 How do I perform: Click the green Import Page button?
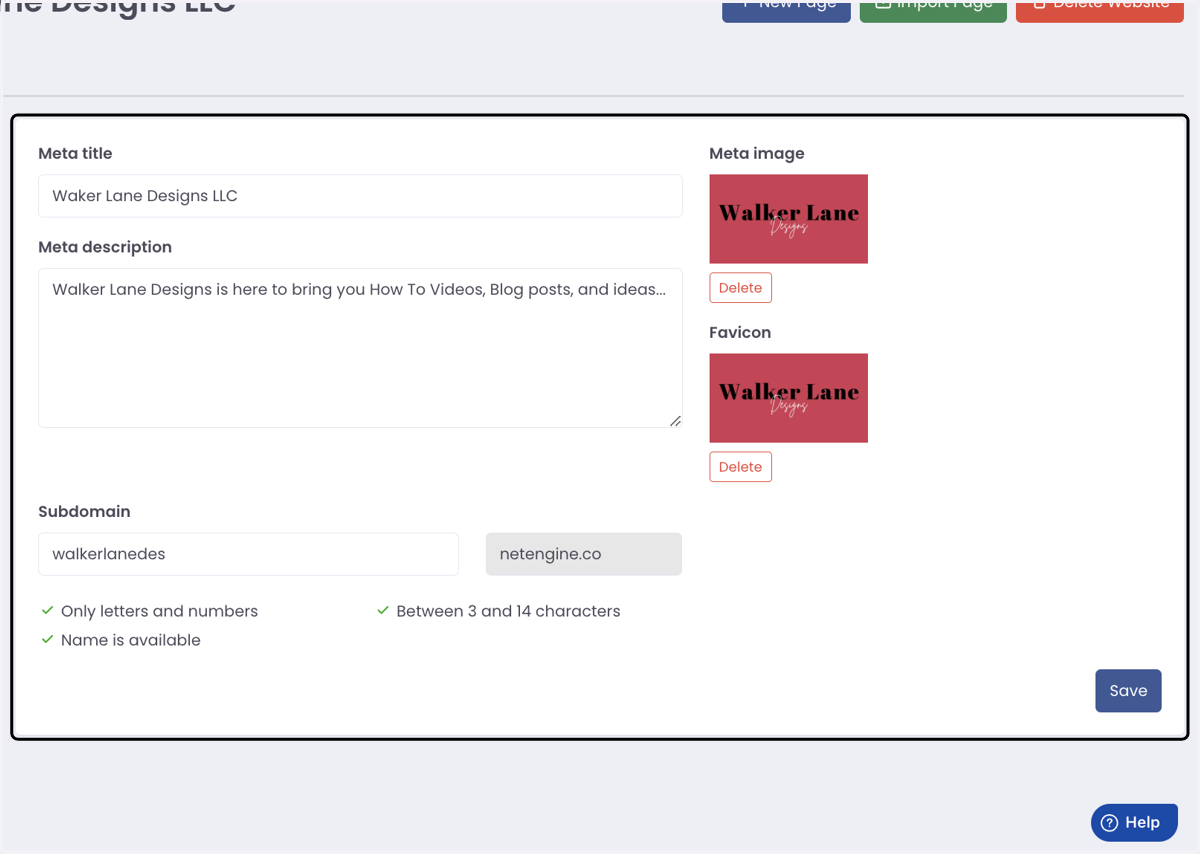coord(933,8)
